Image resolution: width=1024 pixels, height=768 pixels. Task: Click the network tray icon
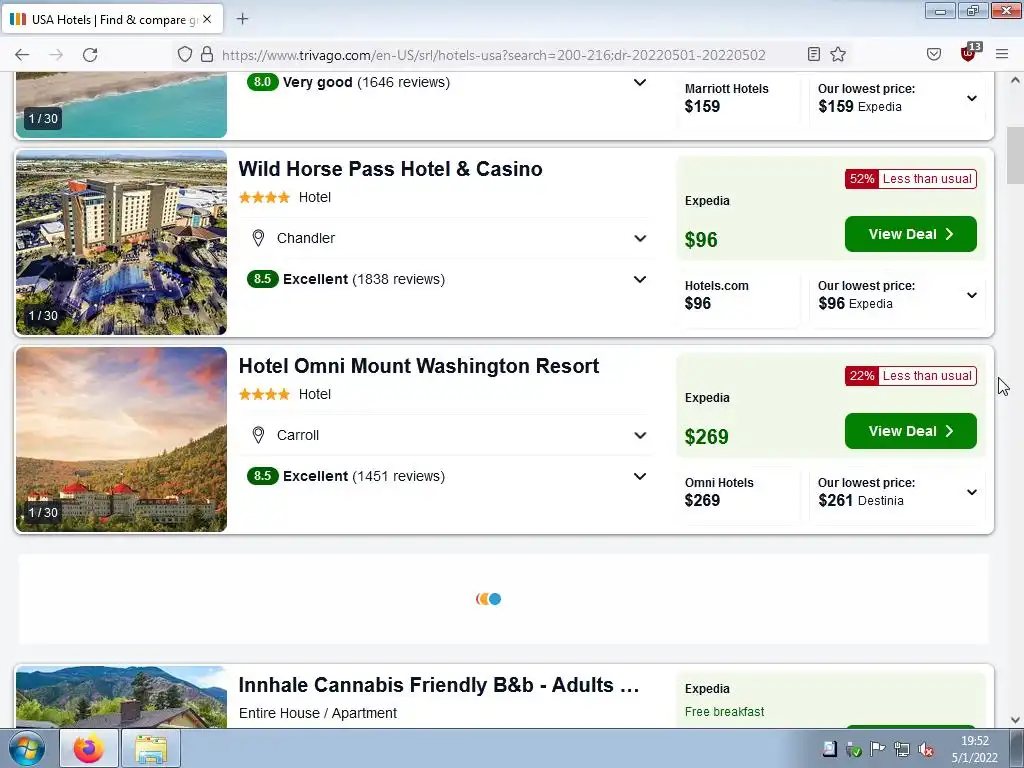click(x=901, y=749)
